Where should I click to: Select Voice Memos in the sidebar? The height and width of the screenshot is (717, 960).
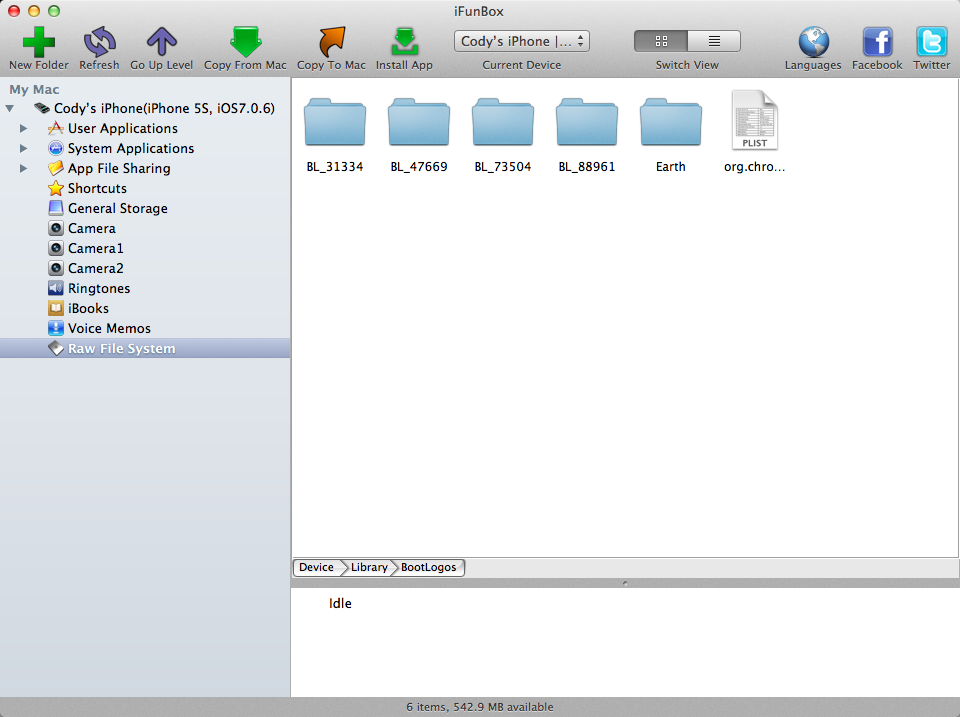point(110,328)
